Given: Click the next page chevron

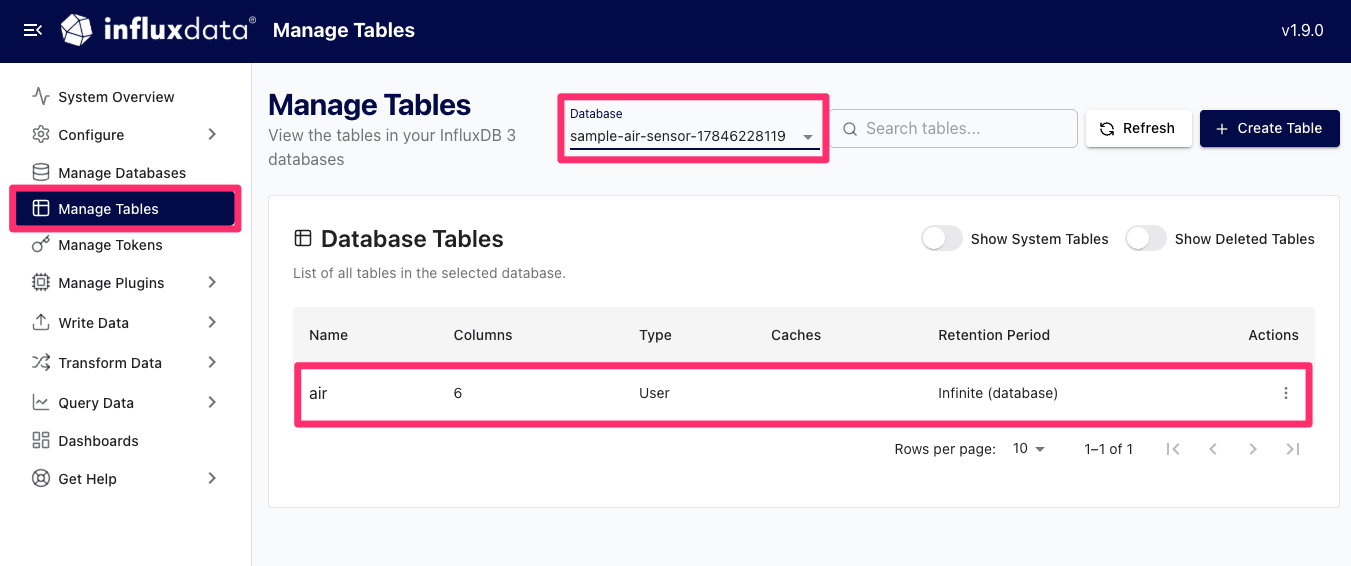Looking at the screenshot, I should click(1253, 449).
